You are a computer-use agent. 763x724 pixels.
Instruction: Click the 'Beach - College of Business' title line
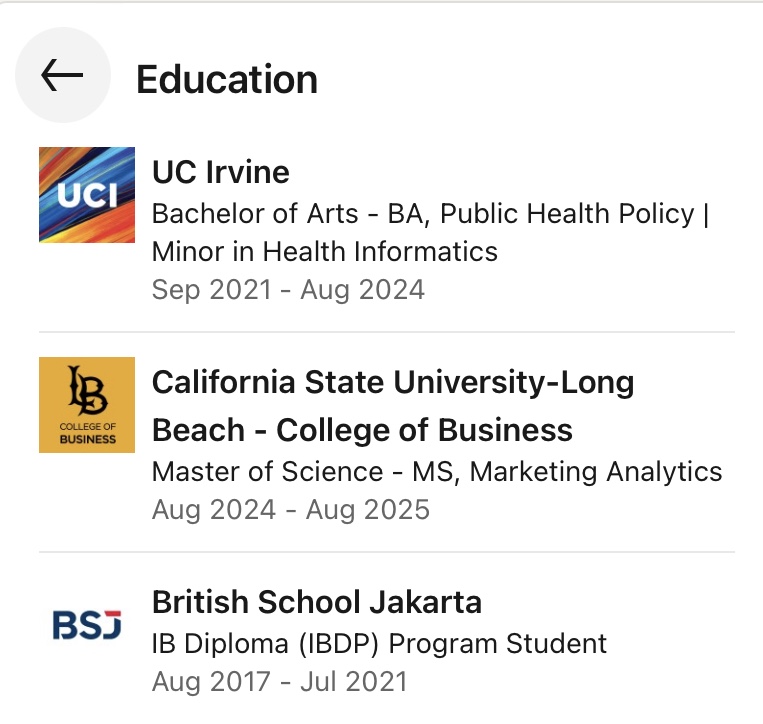pyautogui.click(x=362, y=430)
